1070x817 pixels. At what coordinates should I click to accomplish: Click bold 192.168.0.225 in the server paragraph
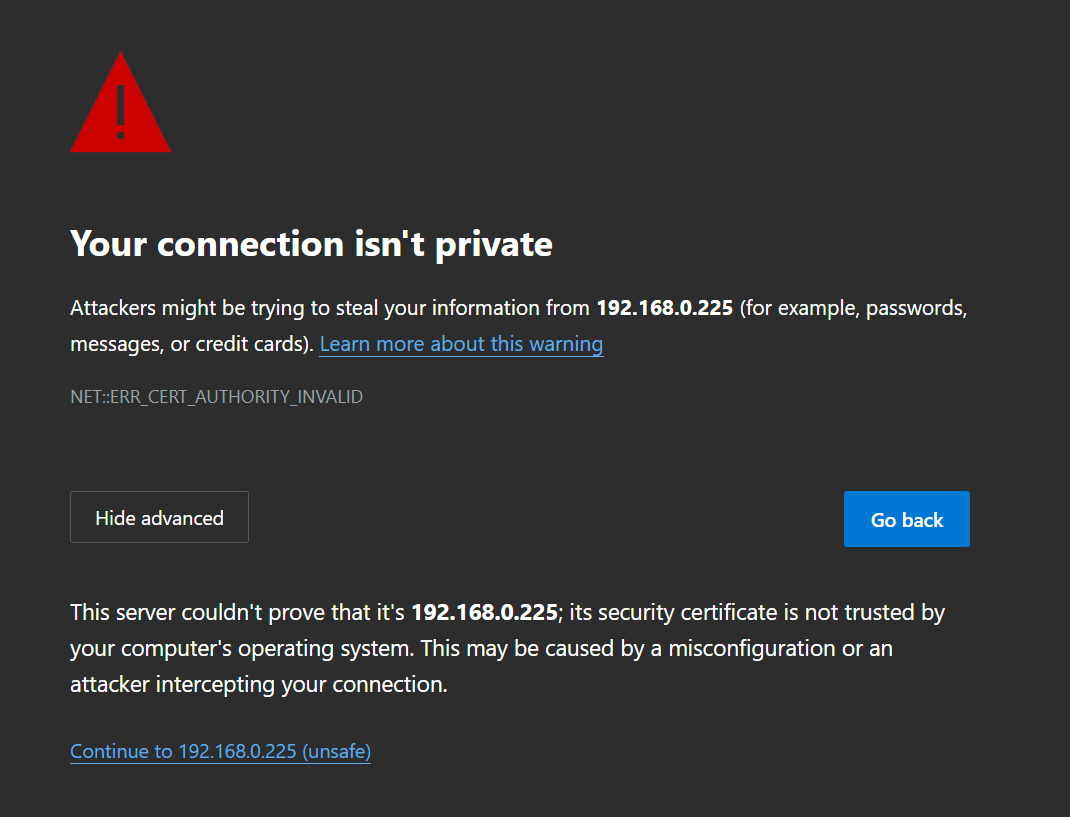(485, 612)
